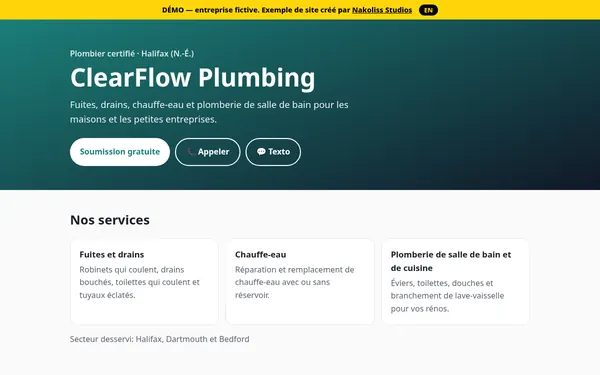Click the hero paragraph starting with Fuites, drains
This screenshot has width=600, height=375.
[209, 112]
